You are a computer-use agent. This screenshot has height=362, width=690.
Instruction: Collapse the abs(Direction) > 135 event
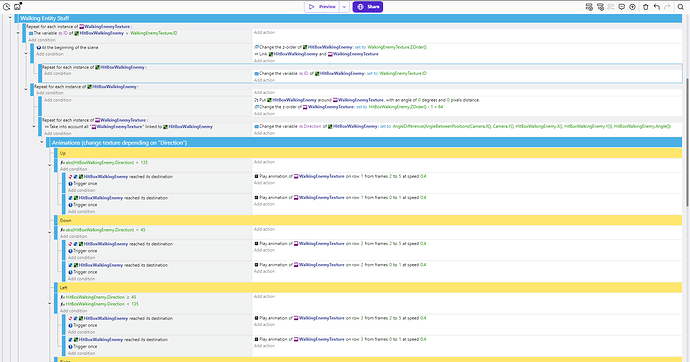[x=50, y=165]
